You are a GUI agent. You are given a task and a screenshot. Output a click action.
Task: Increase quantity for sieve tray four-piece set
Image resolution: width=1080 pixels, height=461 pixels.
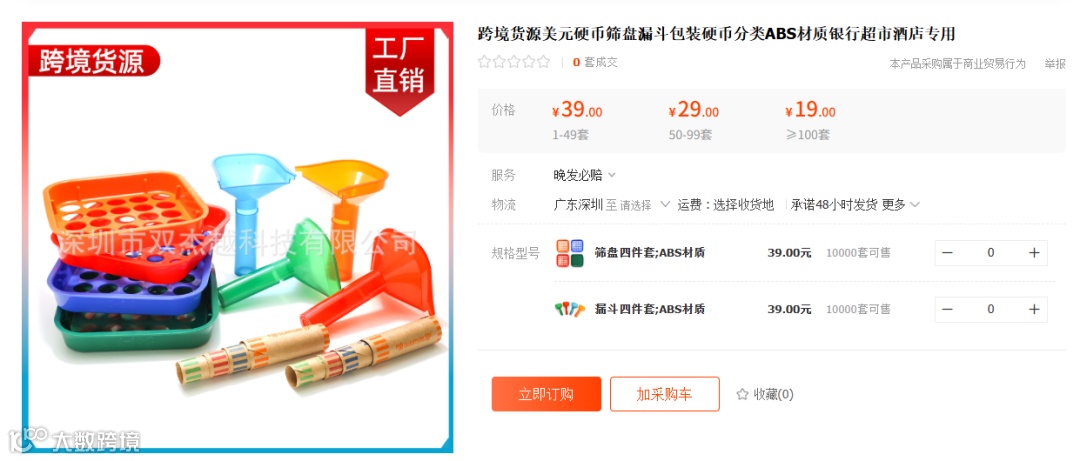(x=1033, y=253)
